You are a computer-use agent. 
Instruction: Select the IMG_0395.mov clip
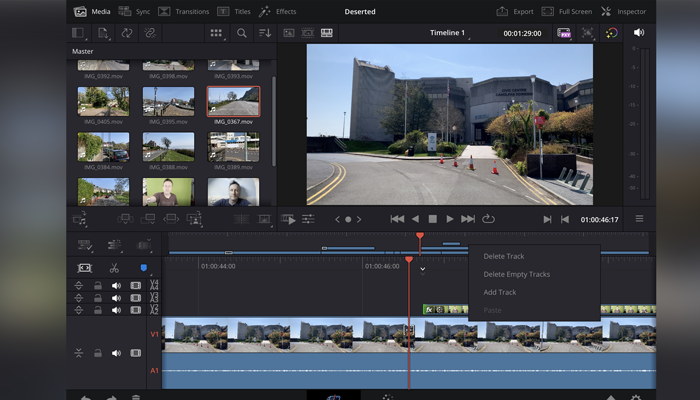[x=168, y=102]
